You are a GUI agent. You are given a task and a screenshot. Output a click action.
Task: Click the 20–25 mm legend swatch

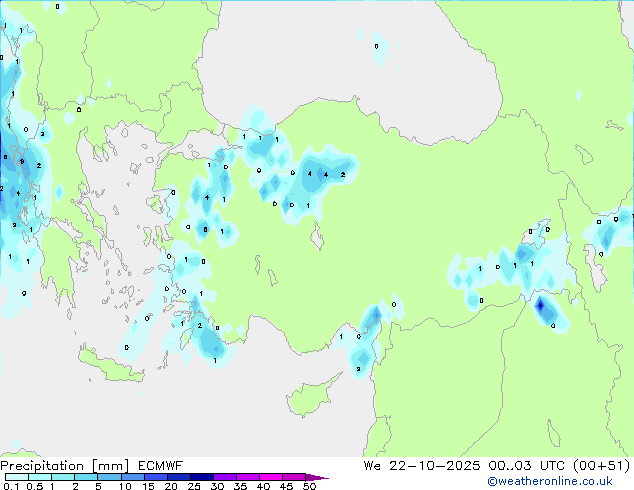tap(178, 477)
